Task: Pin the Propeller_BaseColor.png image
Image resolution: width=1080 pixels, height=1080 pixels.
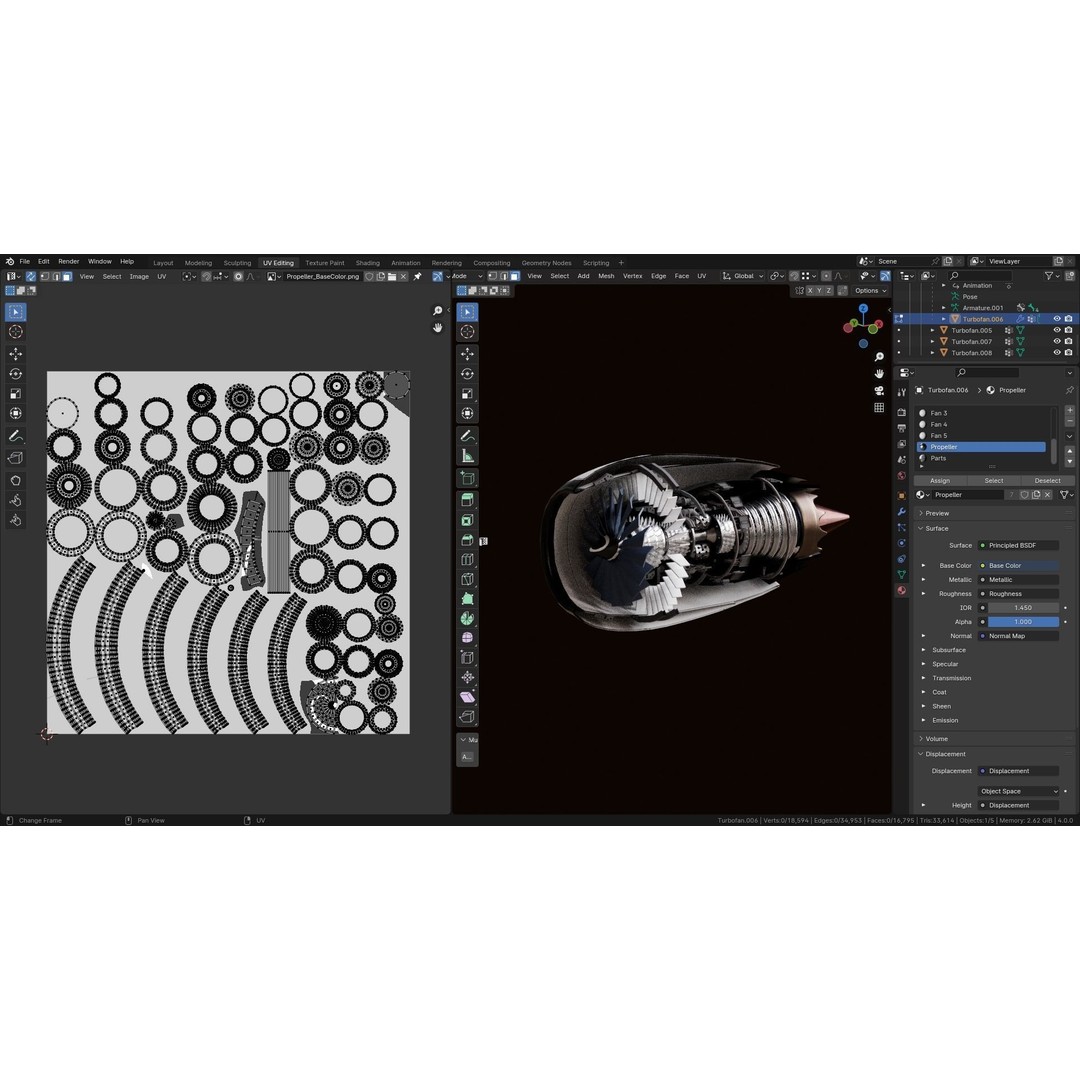Action: [417, 276]
